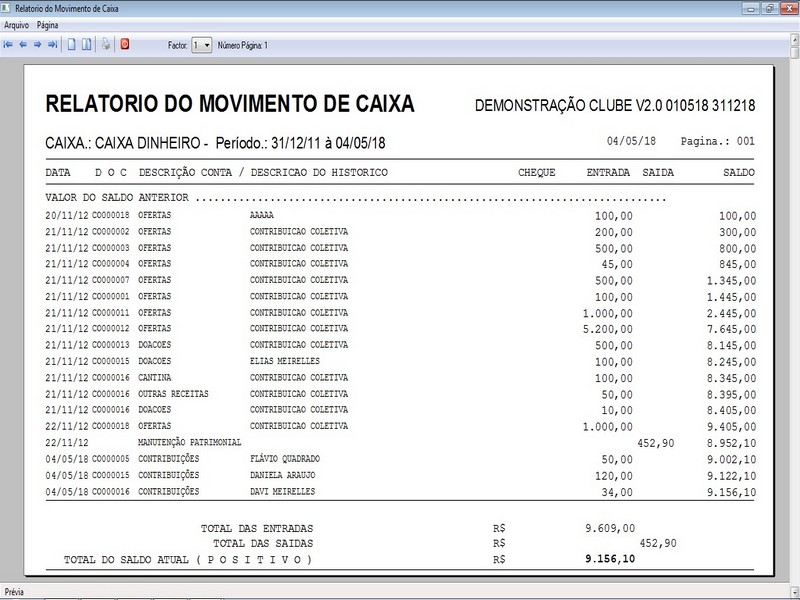Click the window title bar app icon
Image resolution: width=800 pixels, height=600 pixels.
[6, 8]
